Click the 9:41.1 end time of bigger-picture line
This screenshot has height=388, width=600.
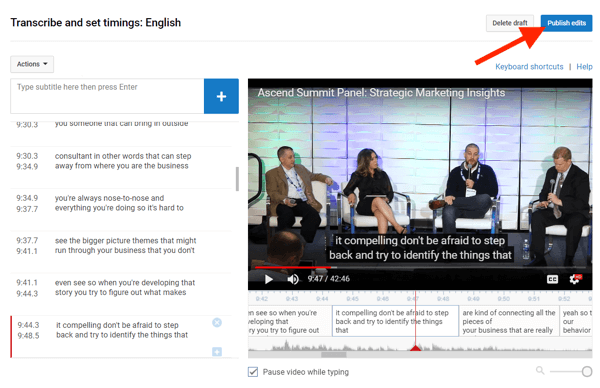[27, 251]
